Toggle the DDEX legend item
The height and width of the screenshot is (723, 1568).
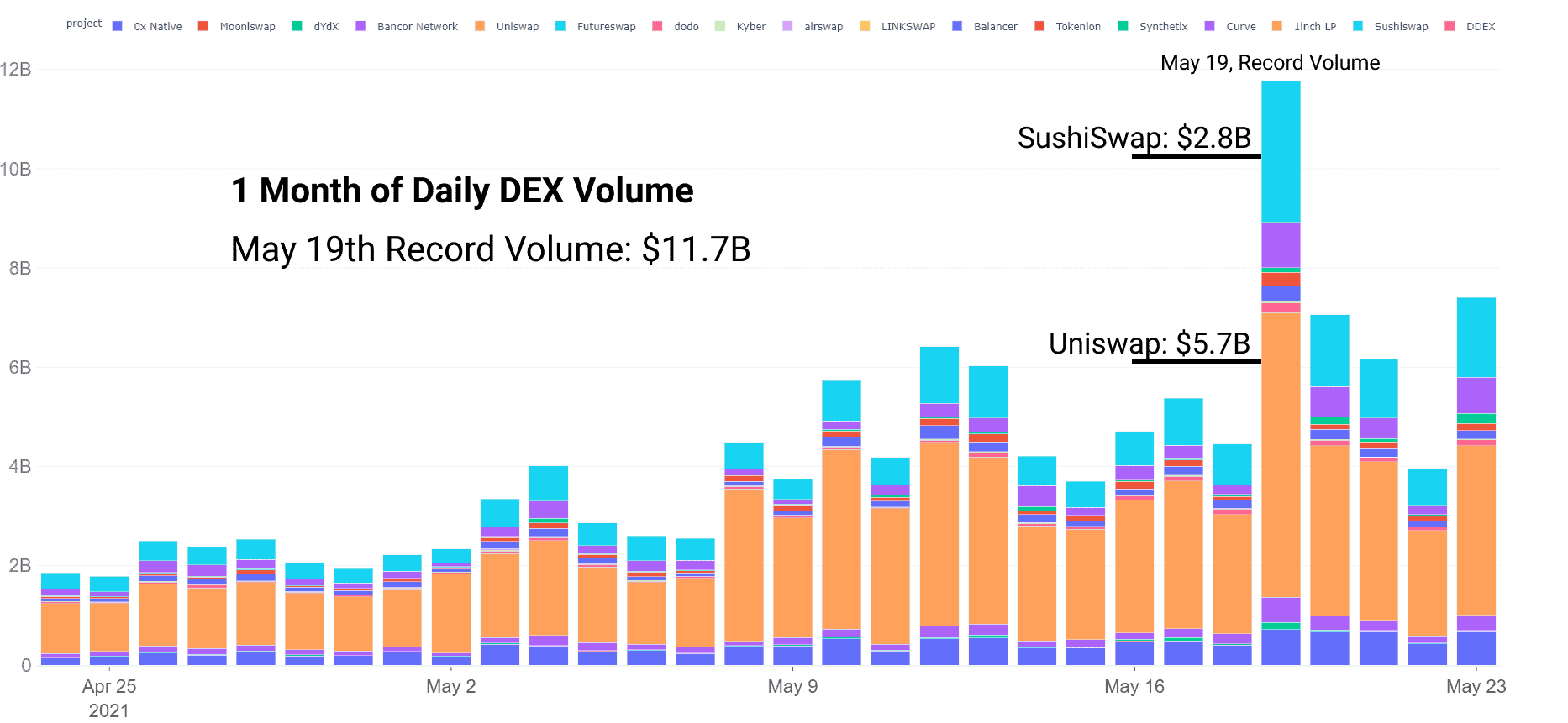1470,26
